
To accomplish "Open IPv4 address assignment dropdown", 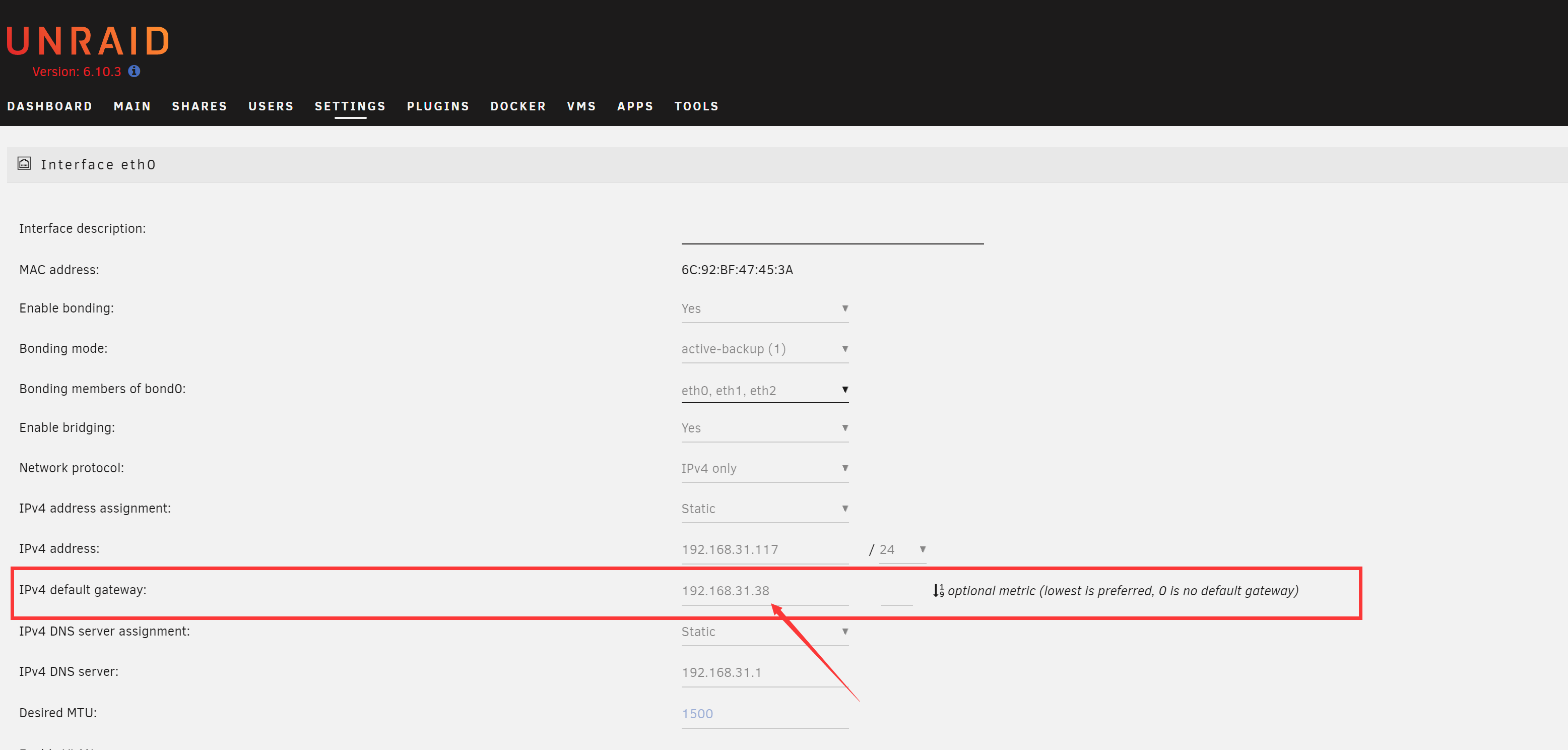I will [764, 509].
